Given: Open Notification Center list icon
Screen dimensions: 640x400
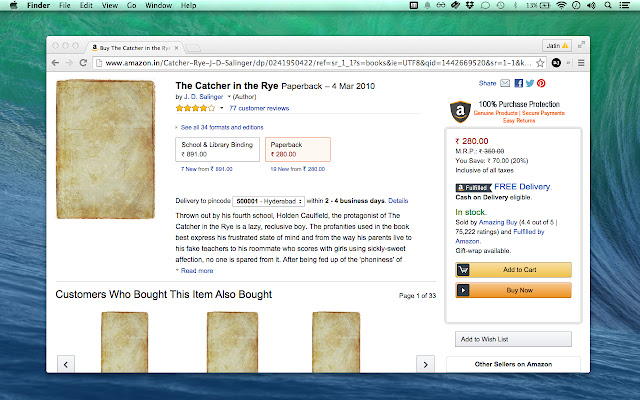Looking at the screenshot, I should tap(624, 5).
